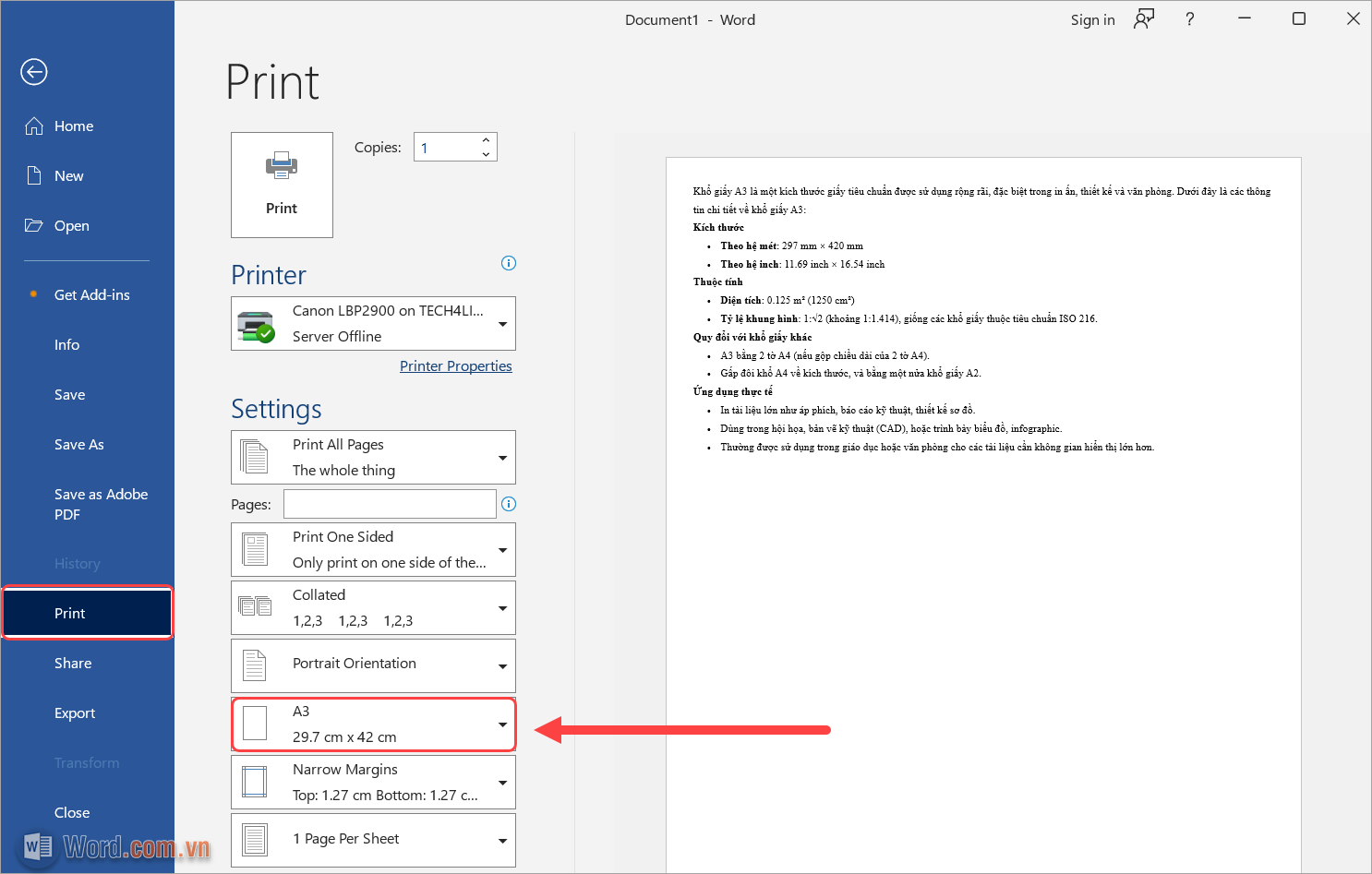Open the Canon LBP2900 printer dropdown

tap(373, 324)
